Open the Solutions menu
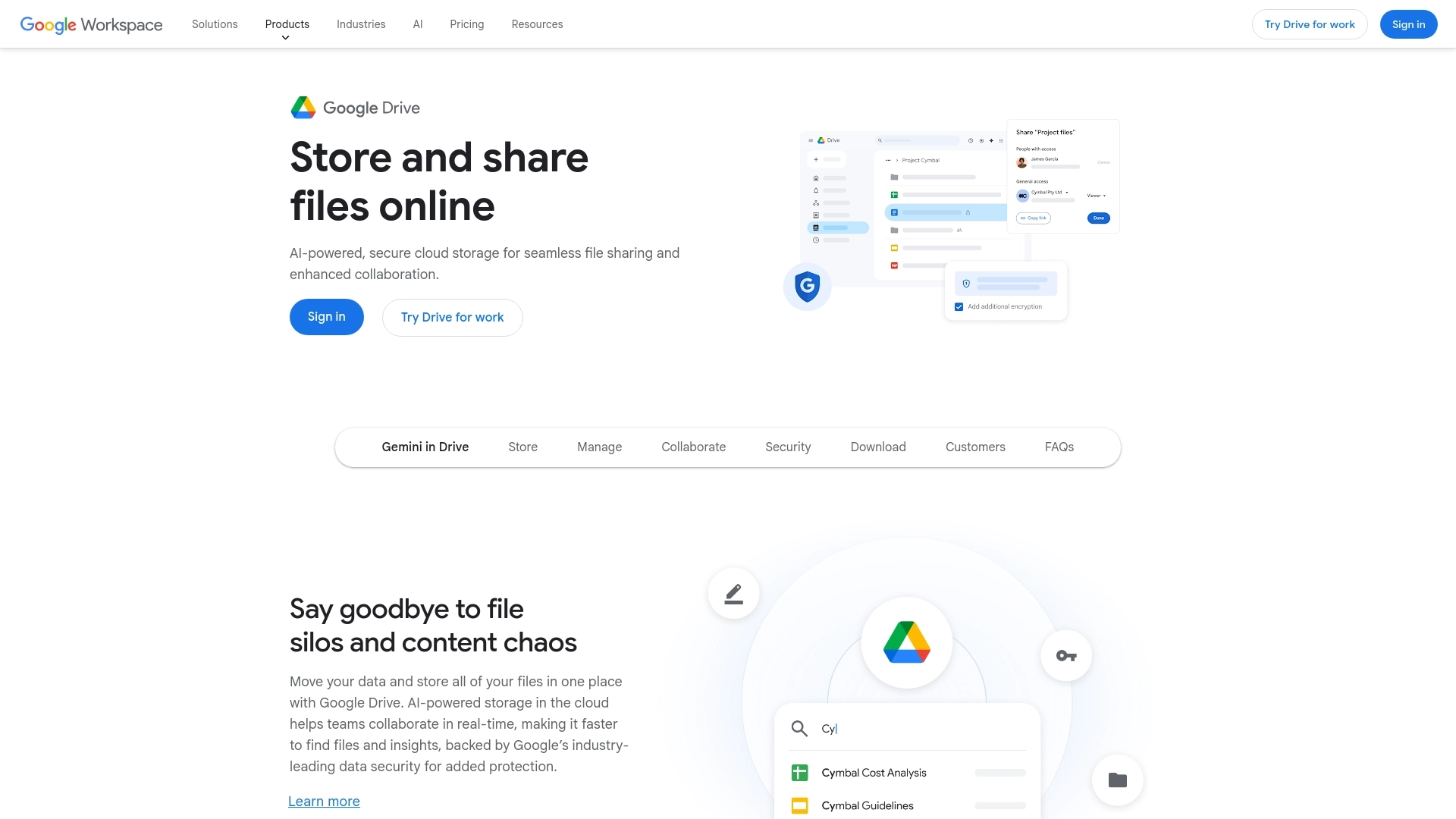 [215, 24]
